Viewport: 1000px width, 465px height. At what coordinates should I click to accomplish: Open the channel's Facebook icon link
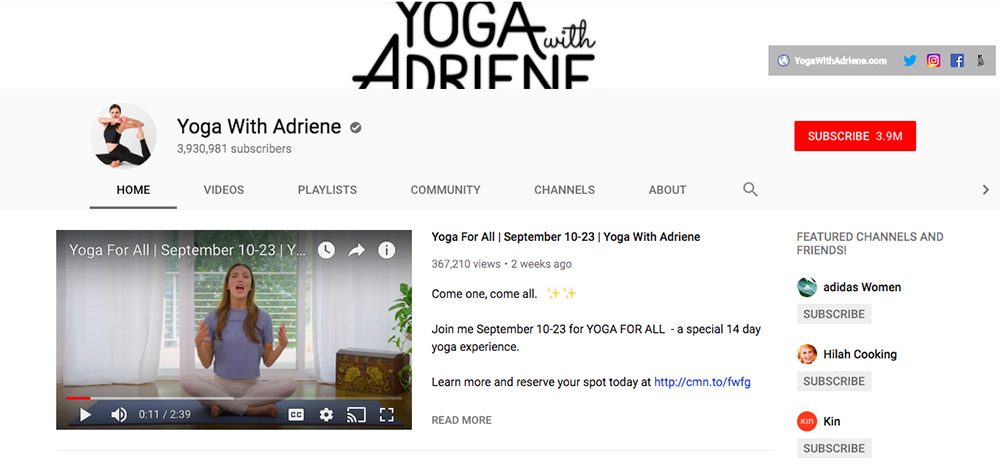tap(957, 61)
